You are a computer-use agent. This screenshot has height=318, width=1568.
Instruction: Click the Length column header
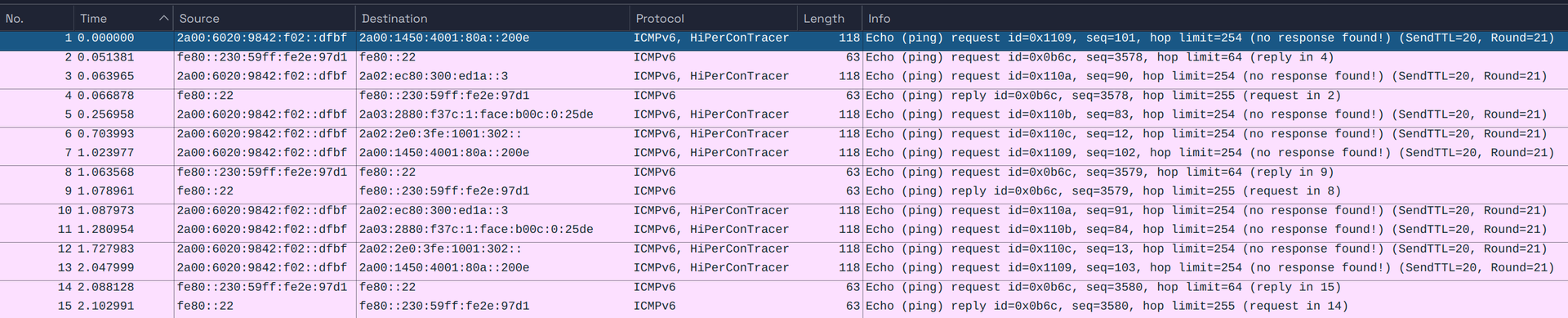830,18
